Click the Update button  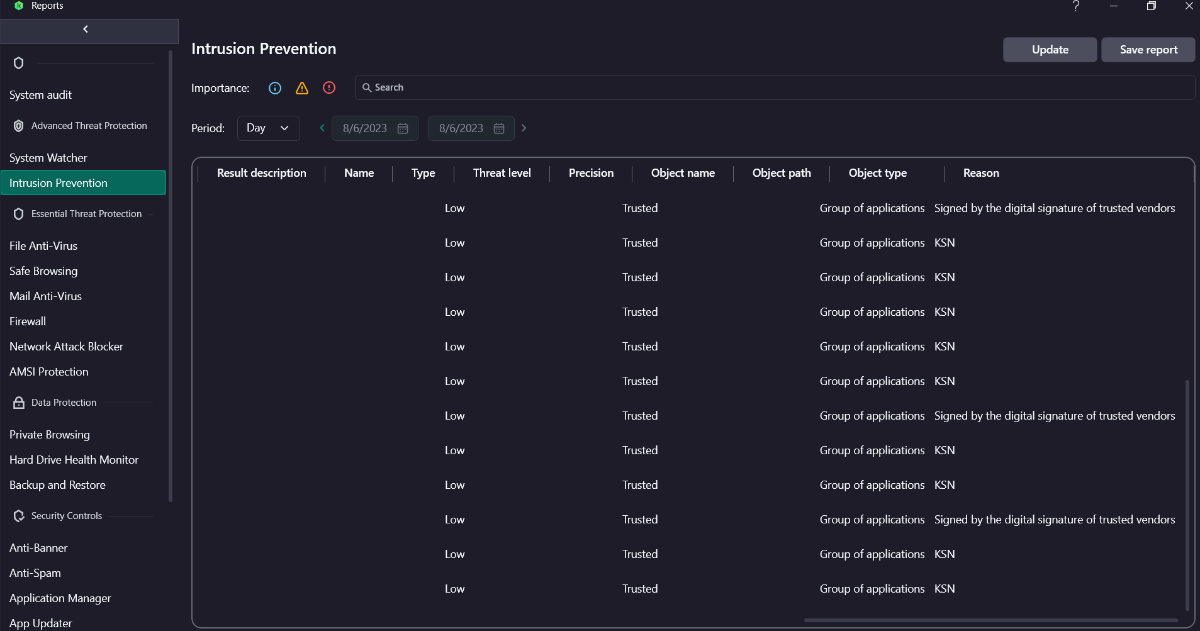point(1050,50)
